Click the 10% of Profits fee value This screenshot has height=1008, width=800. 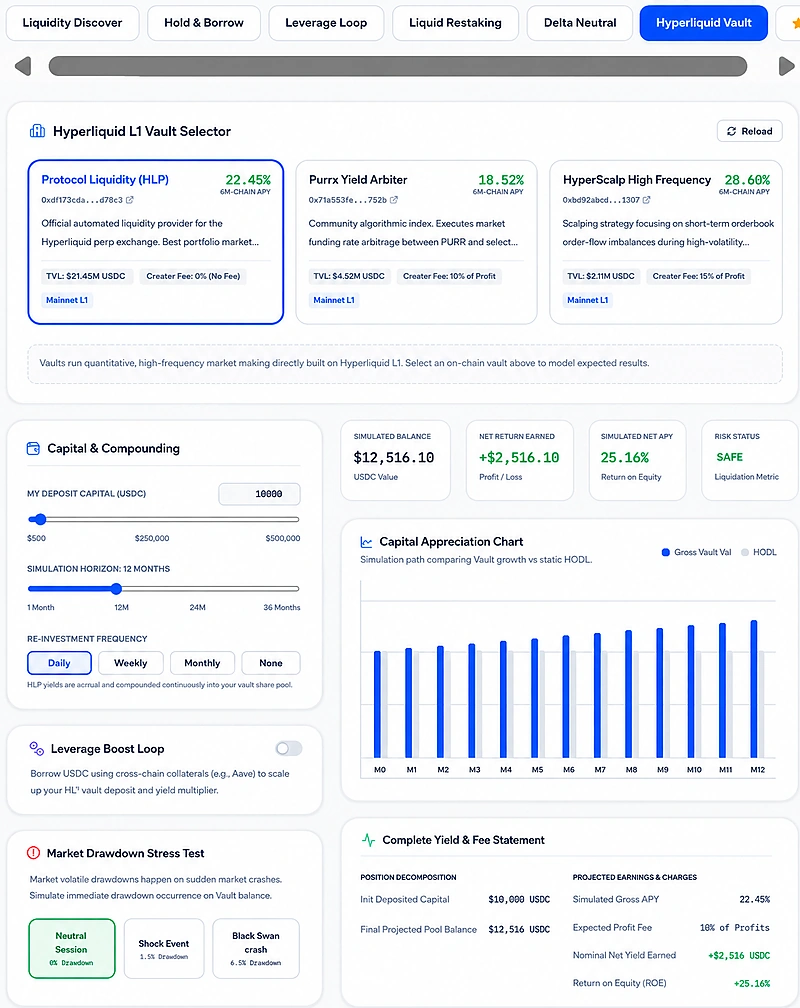click(x=734, y=928)
